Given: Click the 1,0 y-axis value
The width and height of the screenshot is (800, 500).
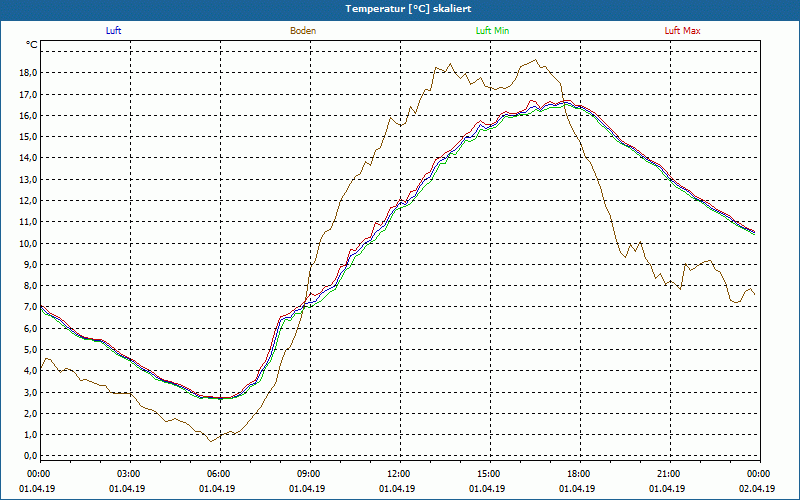Looking at the screenshot, I should (31, 434).
